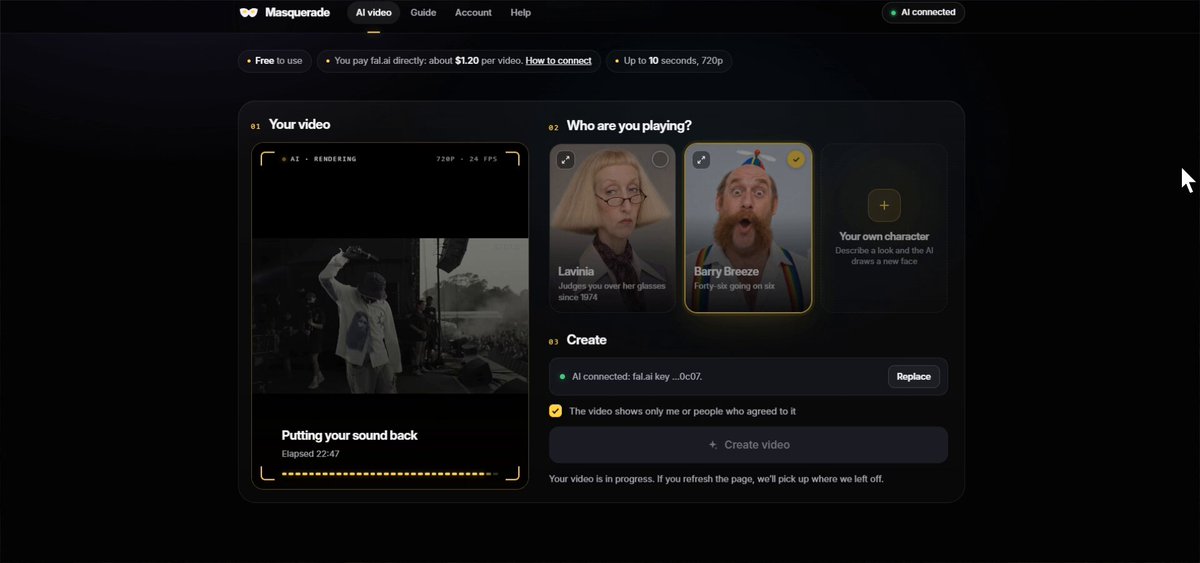Expand Barry Breeze preview with arrows icon
This screenshot has width=1200, height=563.
pyautogui.click(x=701, y=159)
